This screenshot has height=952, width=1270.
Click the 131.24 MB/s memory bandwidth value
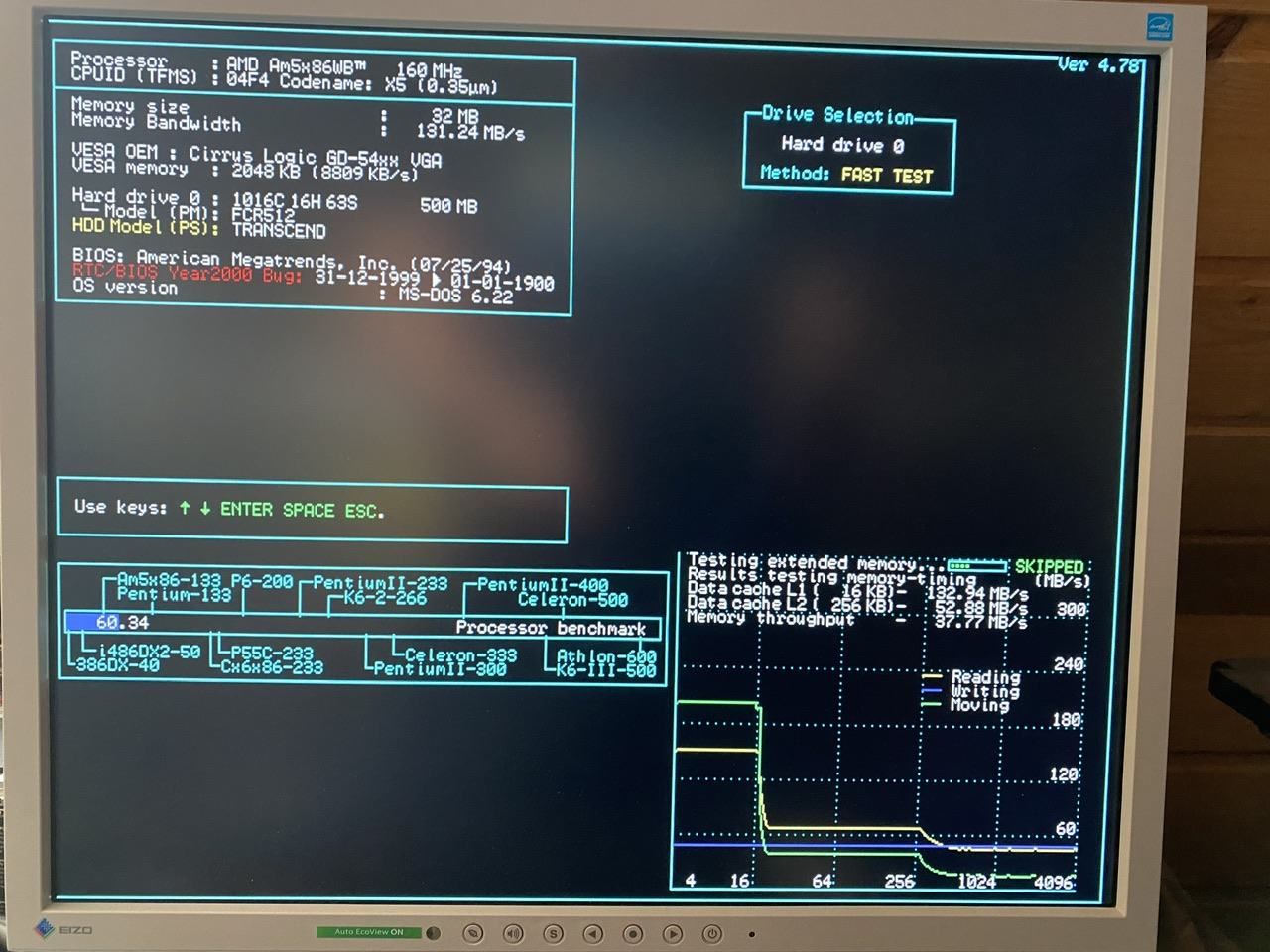[470, 132]
